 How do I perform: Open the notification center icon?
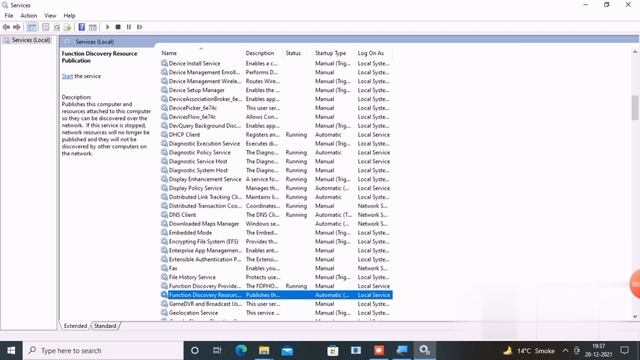tap(624, 350)
